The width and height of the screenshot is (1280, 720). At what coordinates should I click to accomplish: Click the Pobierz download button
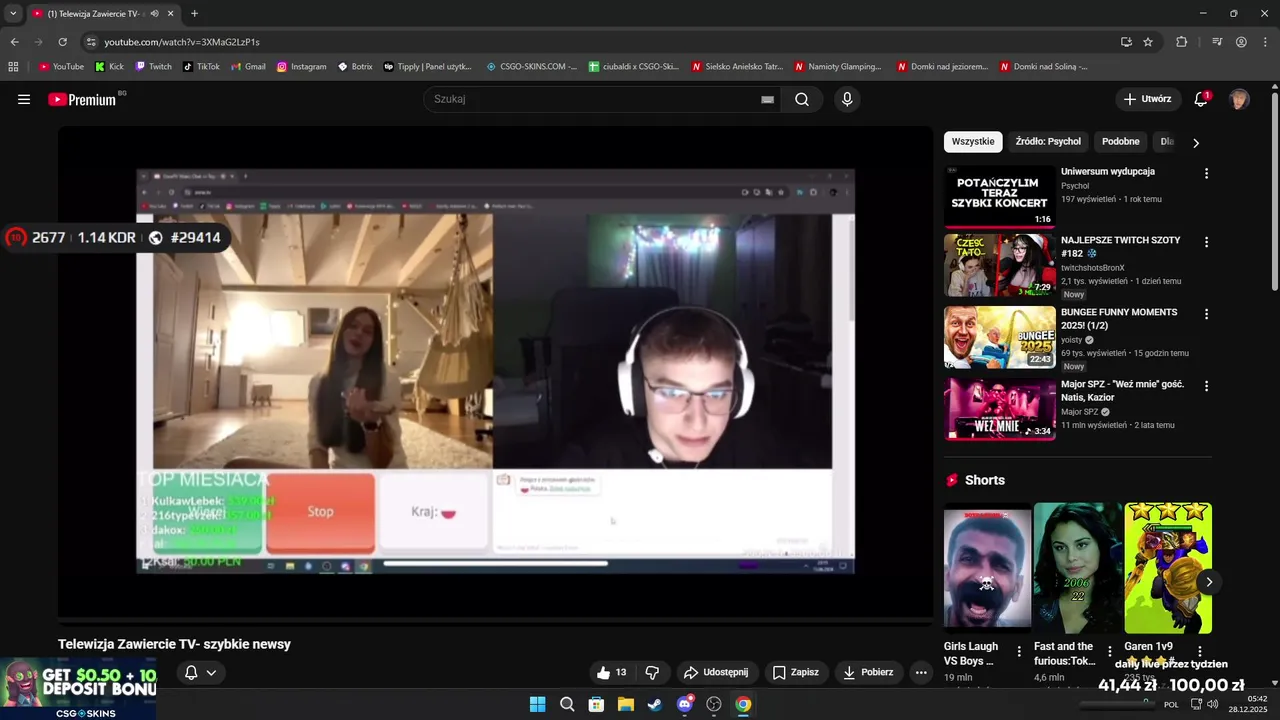(868, 673)
